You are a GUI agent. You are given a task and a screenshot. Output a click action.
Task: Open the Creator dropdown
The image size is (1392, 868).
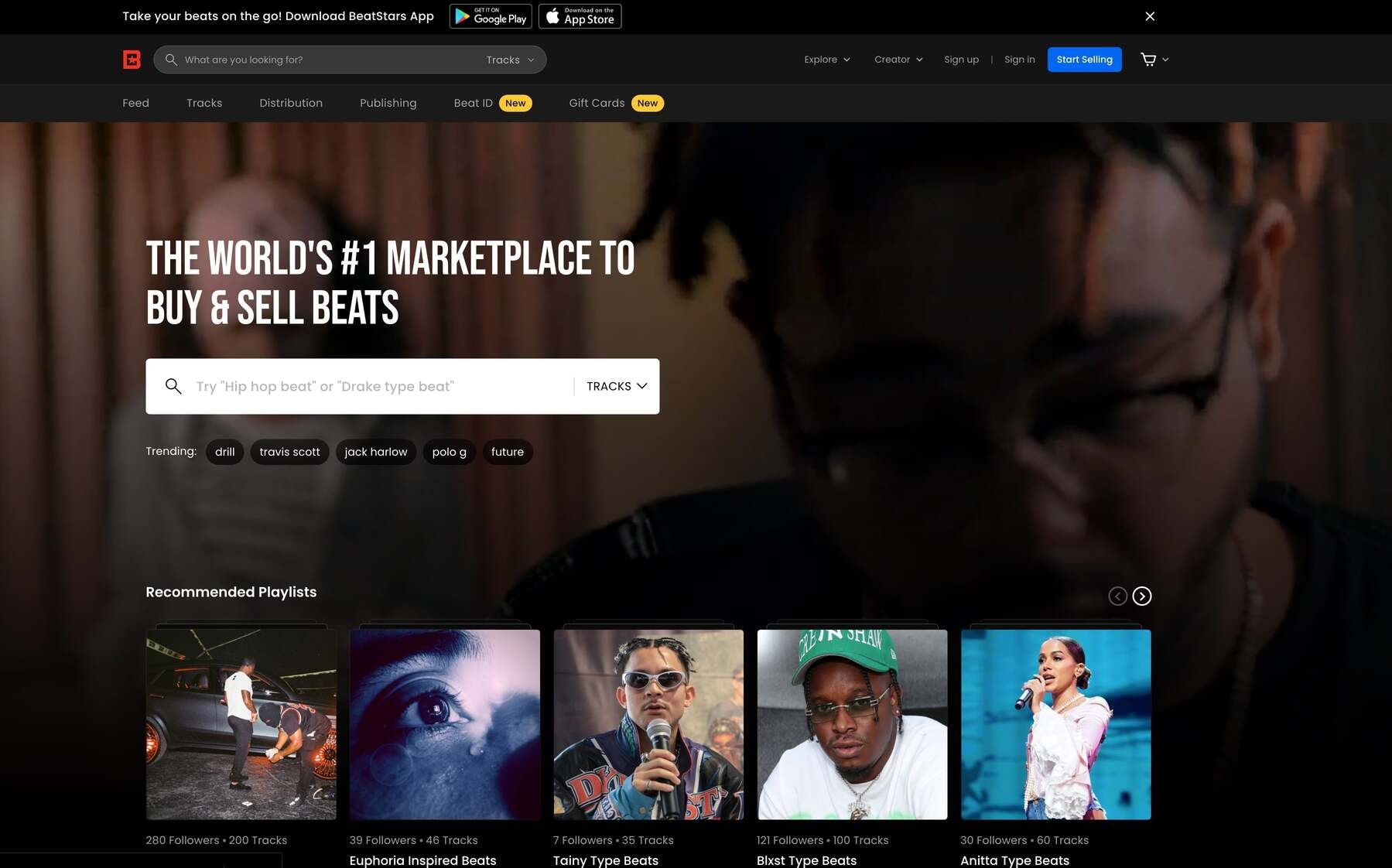[x=897, y=59]
